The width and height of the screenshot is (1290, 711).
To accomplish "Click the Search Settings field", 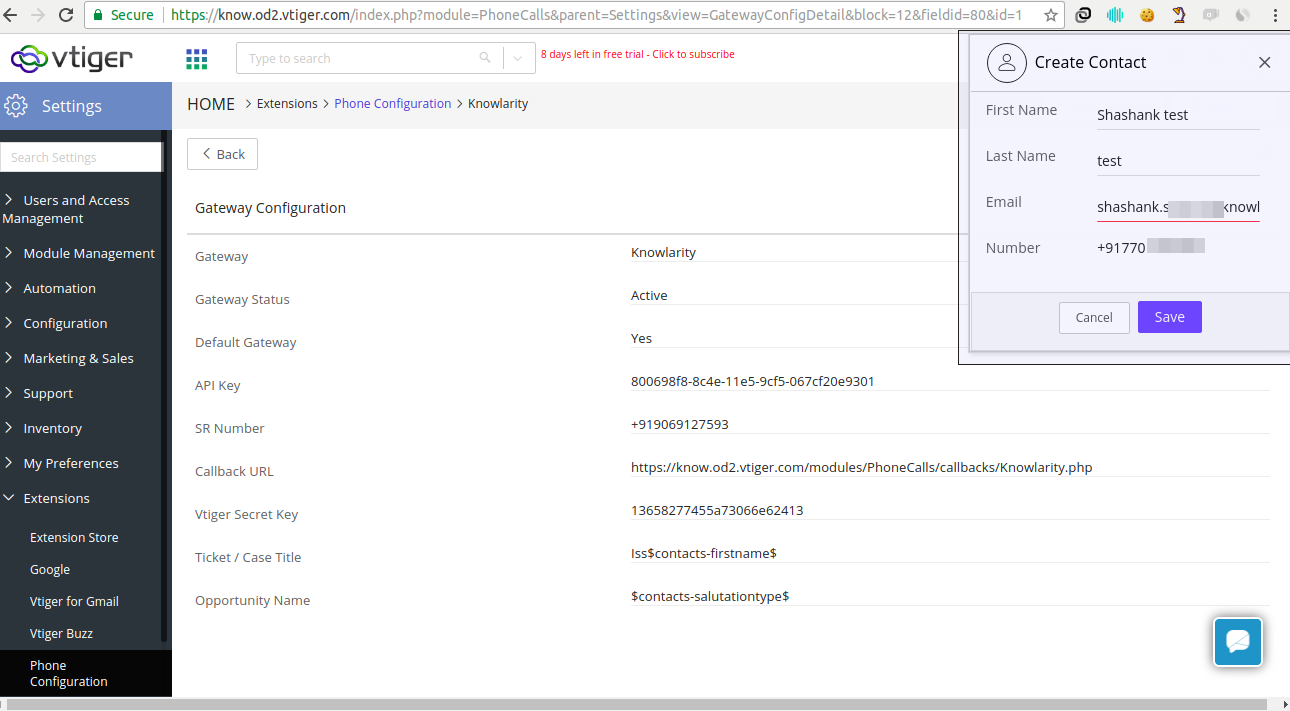I will (x=81, y=157).
